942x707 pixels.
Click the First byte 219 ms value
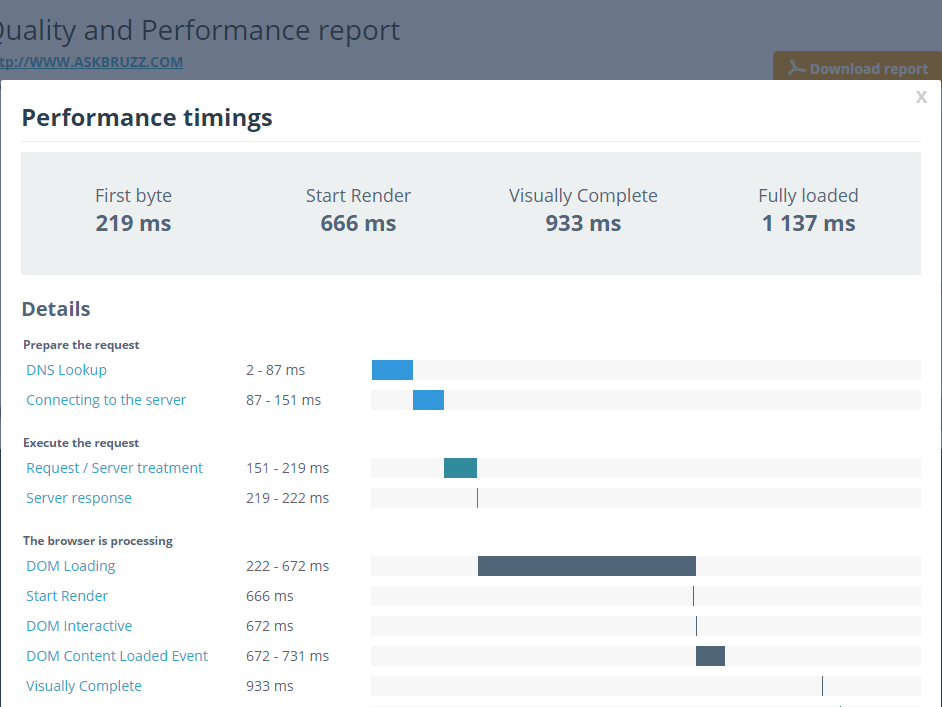133,223
